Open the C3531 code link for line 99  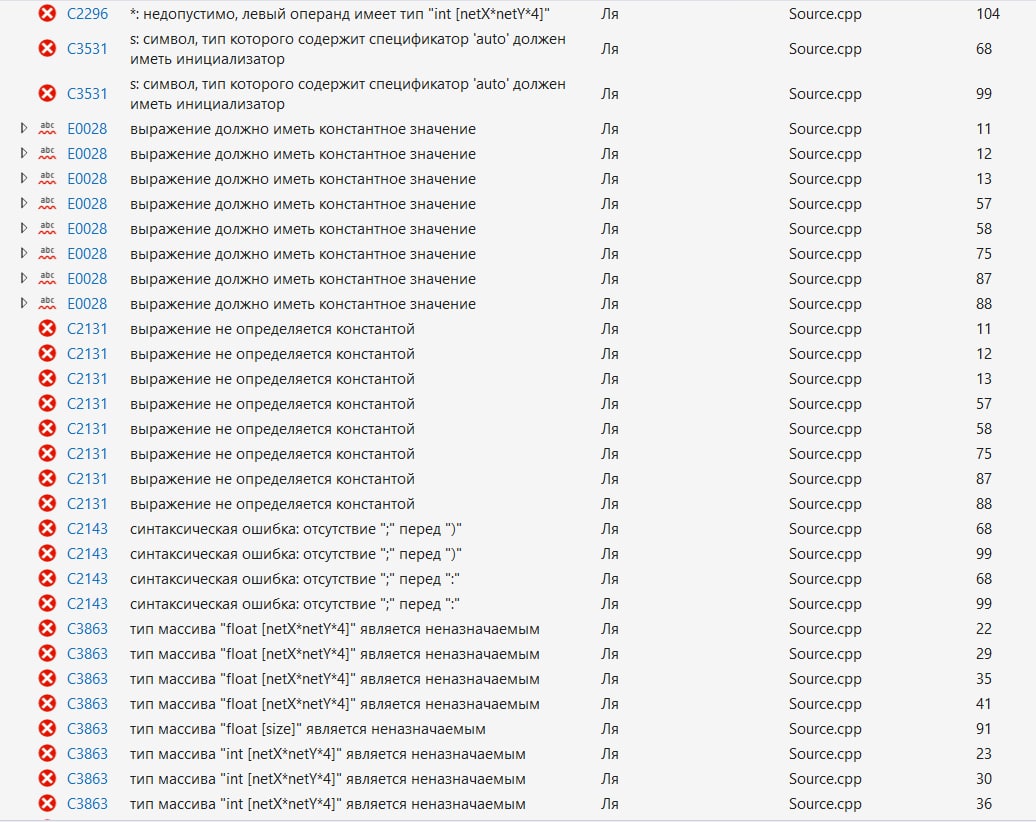coord(87,94)
